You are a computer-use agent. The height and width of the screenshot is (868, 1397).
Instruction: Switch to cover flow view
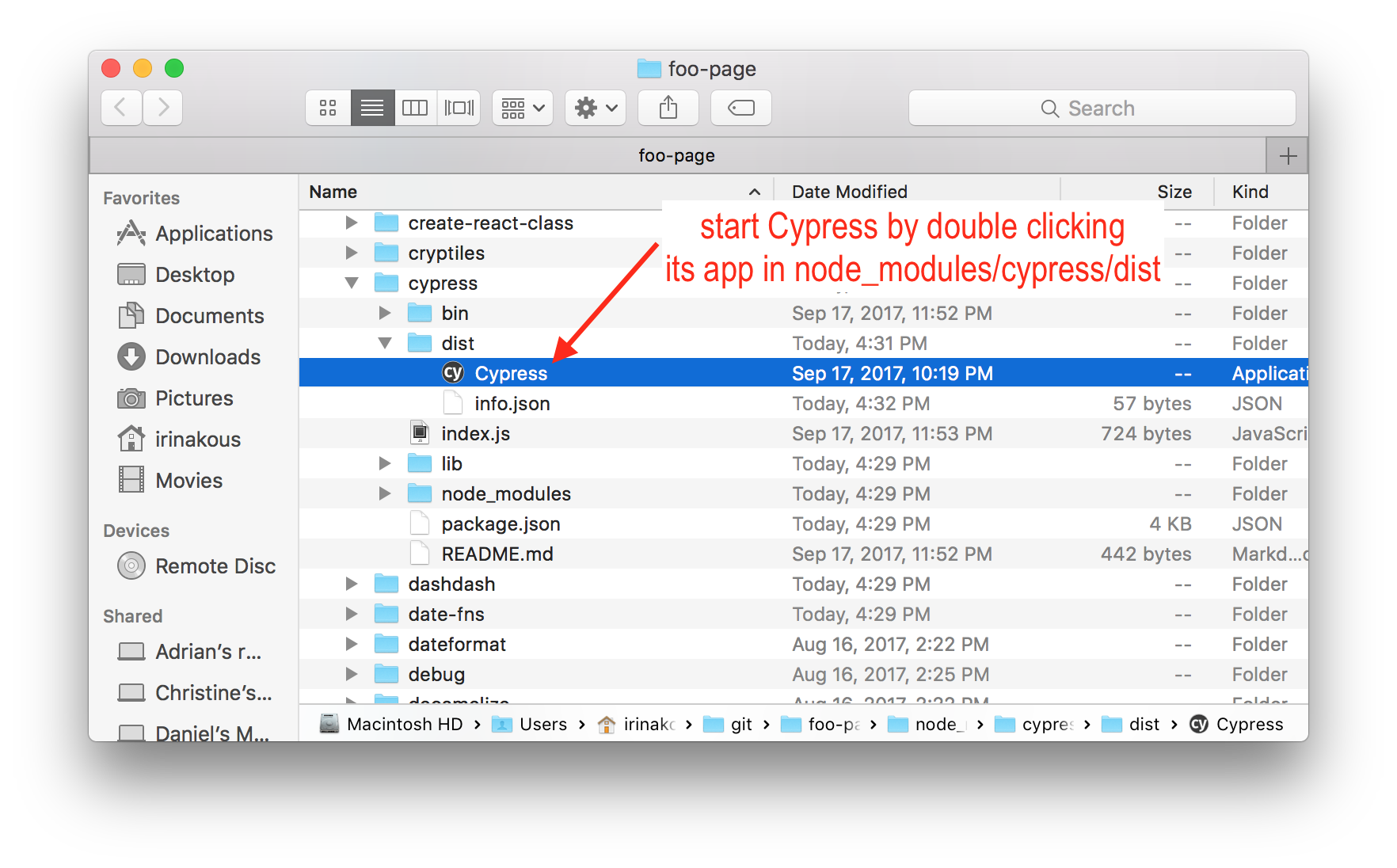(459, 108)
